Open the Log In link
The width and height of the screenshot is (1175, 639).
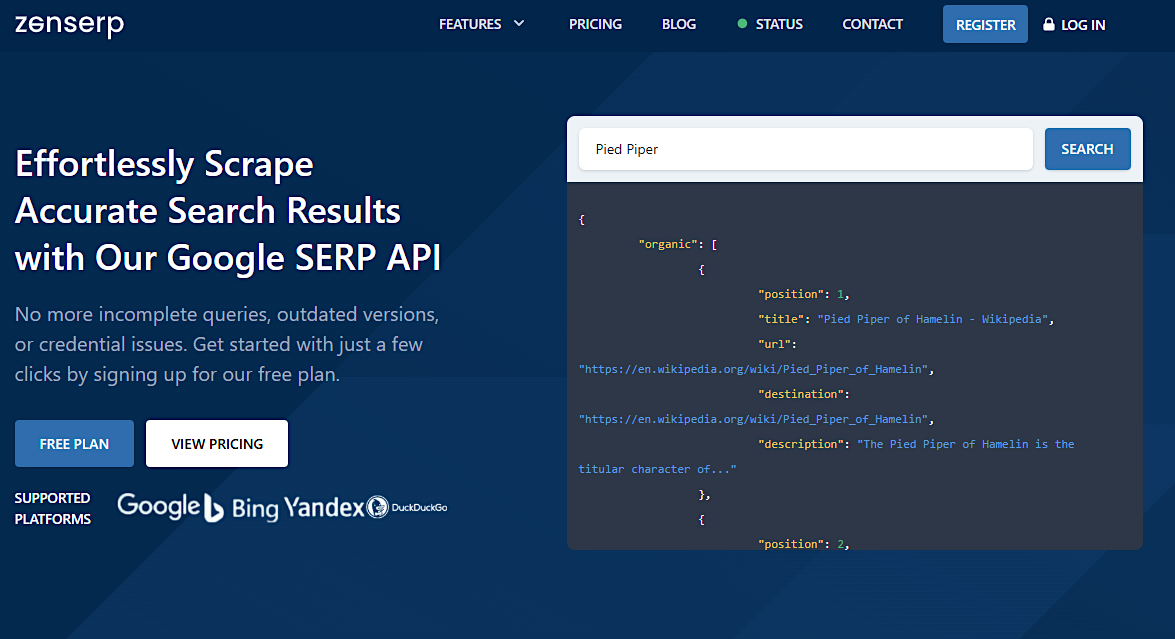pyautogui.click(x=1083, y=25)
